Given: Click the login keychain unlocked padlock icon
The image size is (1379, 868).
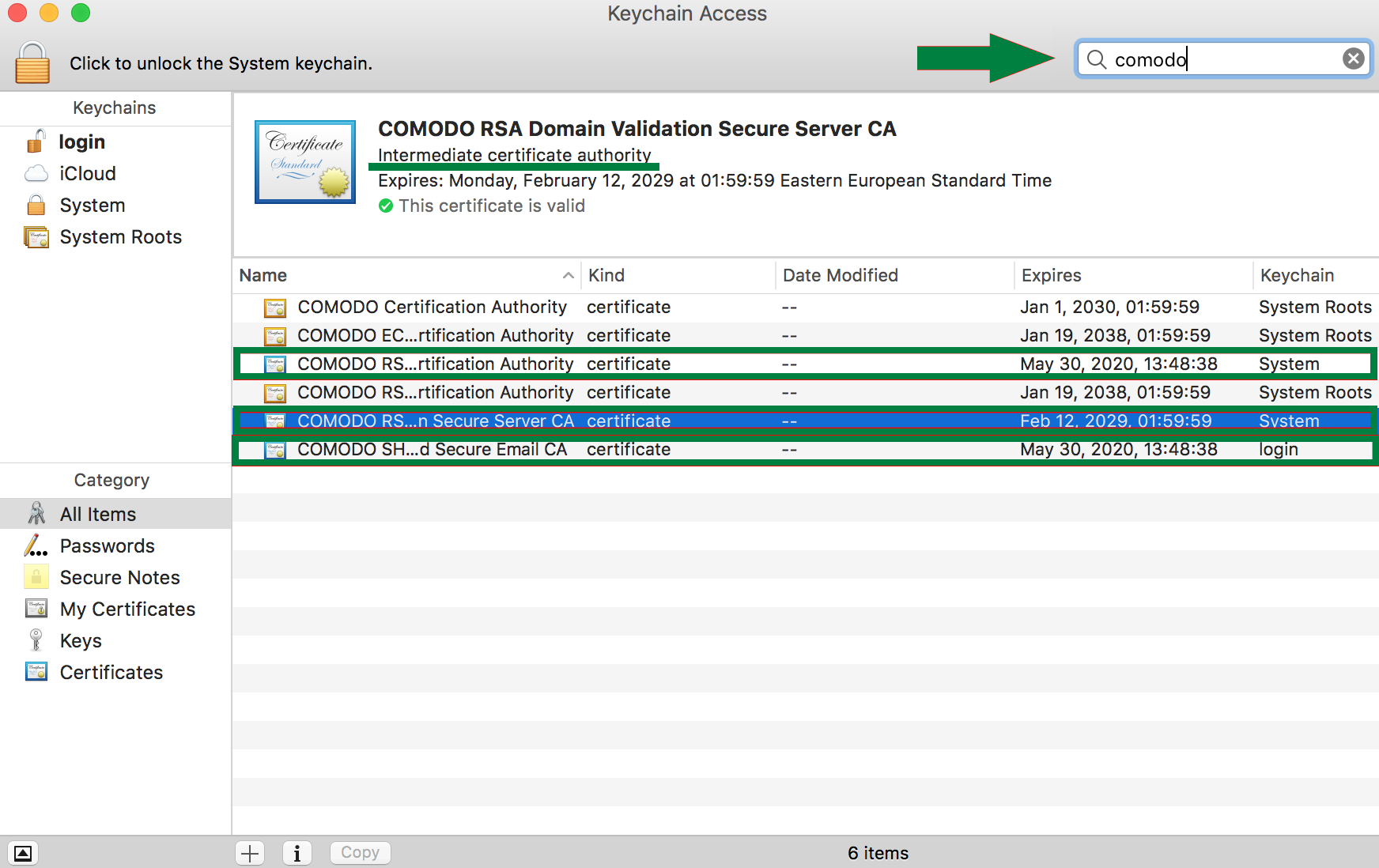Looking at the screenshot, I should (36, 141).
